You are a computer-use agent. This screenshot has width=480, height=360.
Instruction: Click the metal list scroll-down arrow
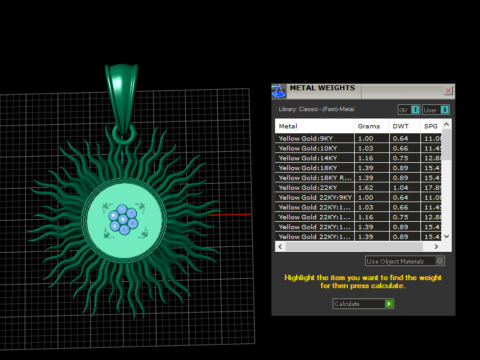pyautogui.click(x=447, y=236)
